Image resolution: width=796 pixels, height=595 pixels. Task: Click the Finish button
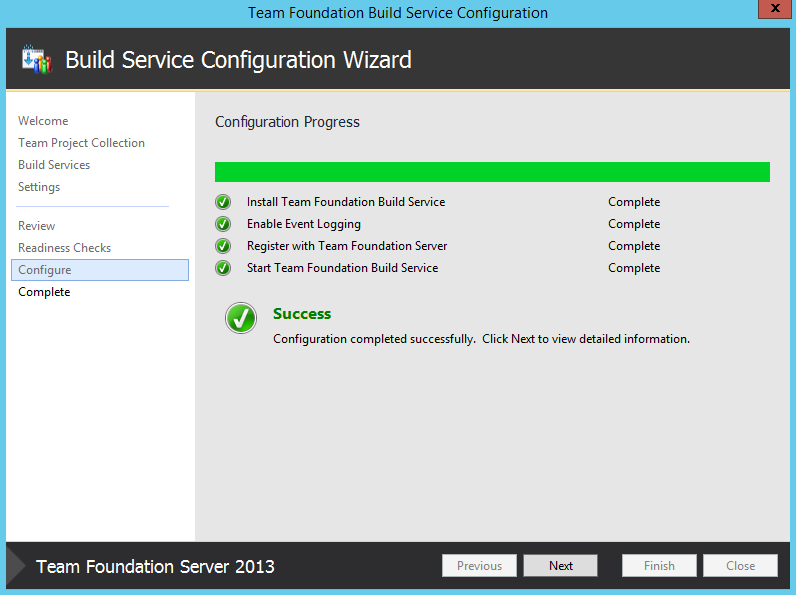[x=659, y=566]
